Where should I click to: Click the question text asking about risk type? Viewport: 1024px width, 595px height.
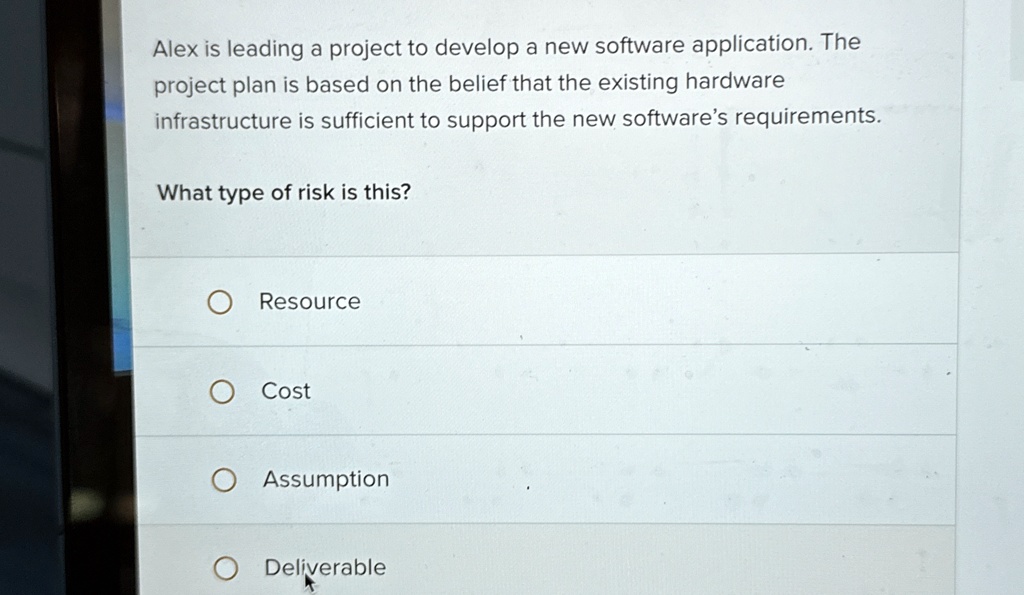click(282, 192)
